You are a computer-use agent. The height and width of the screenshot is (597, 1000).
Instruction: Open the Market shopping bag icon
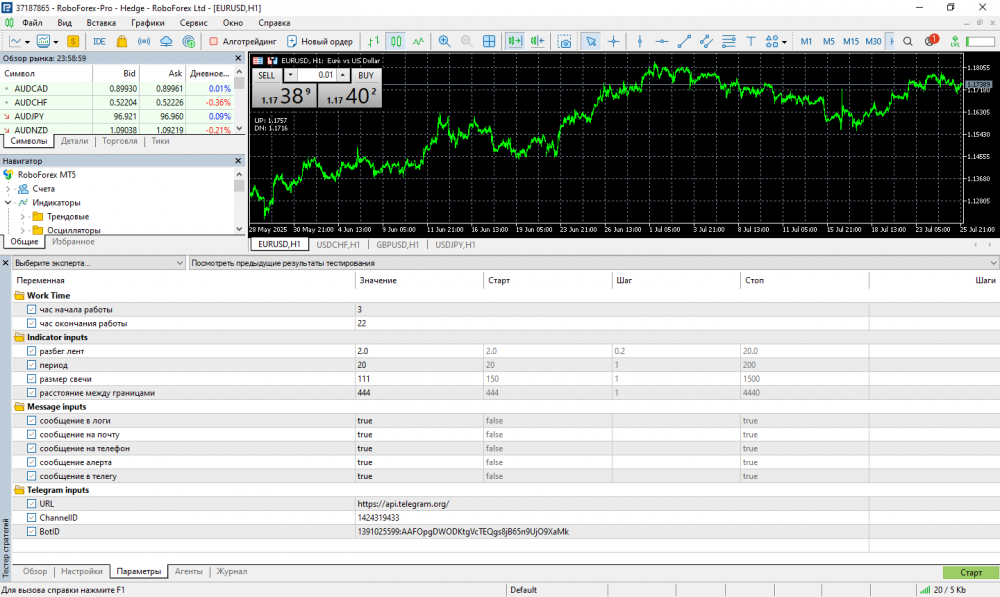tap(121, 41)
